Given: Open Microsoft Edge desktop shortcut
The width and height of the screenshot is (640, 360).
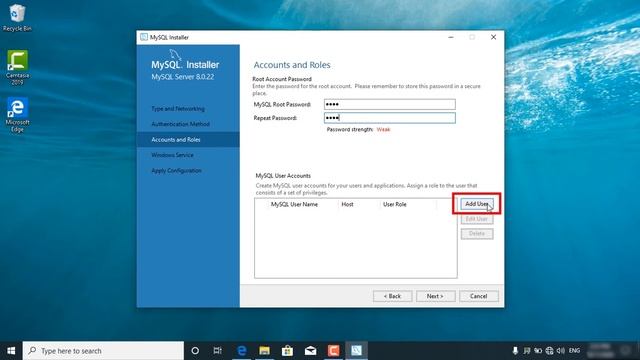Looking at the screenshot, I should coord(17,115).
